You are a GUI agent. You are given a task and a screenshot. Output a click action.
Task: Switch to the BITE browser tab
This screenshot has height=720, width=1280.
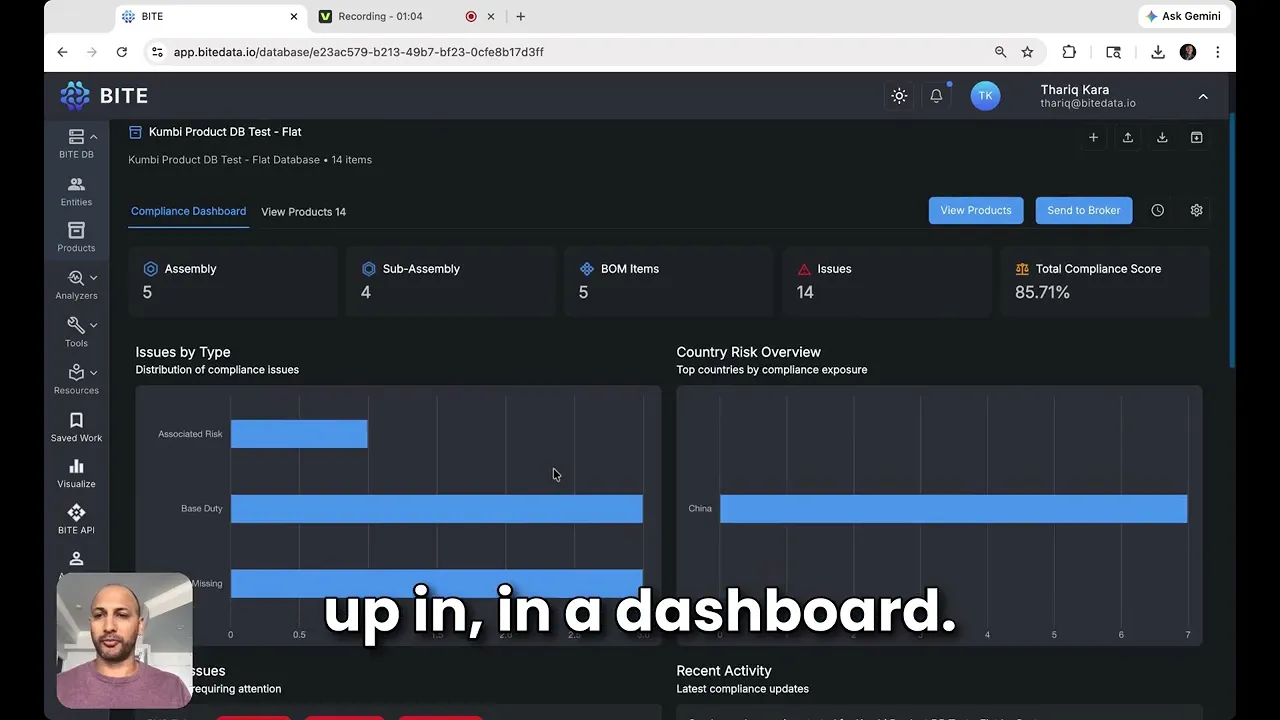(209, 16)
